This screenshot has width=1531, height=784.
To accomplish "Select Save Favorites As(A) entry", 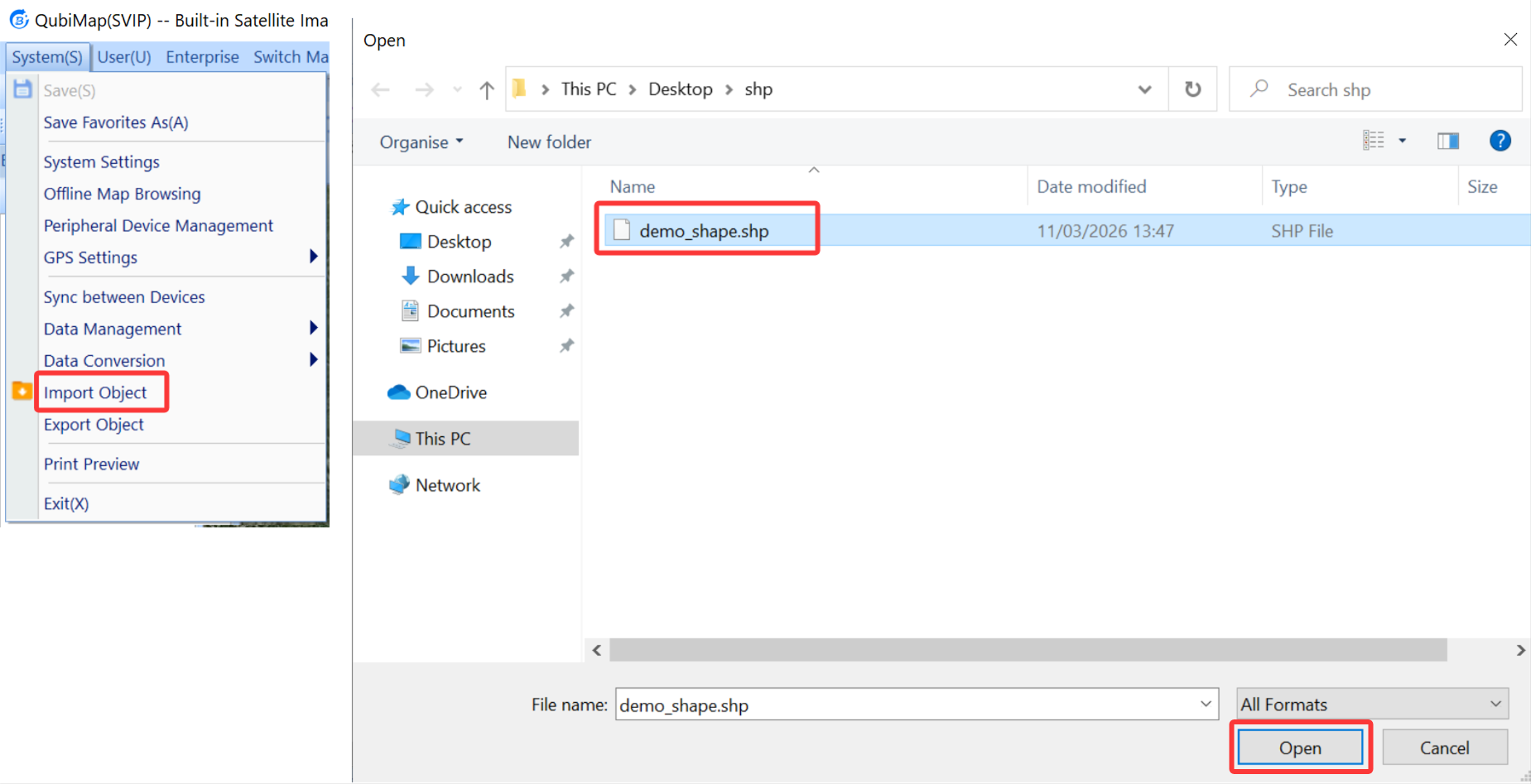I will point(116,123).
